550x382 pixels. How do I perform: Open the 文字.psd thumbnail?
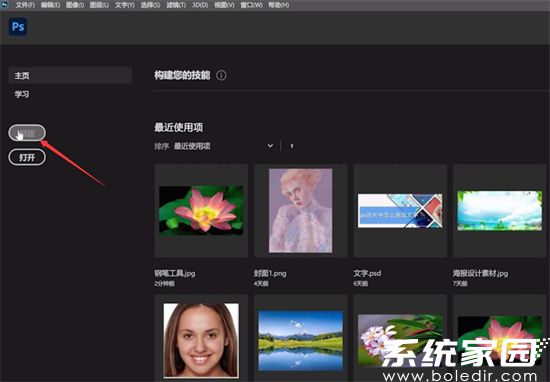click(x=400, y=210)
